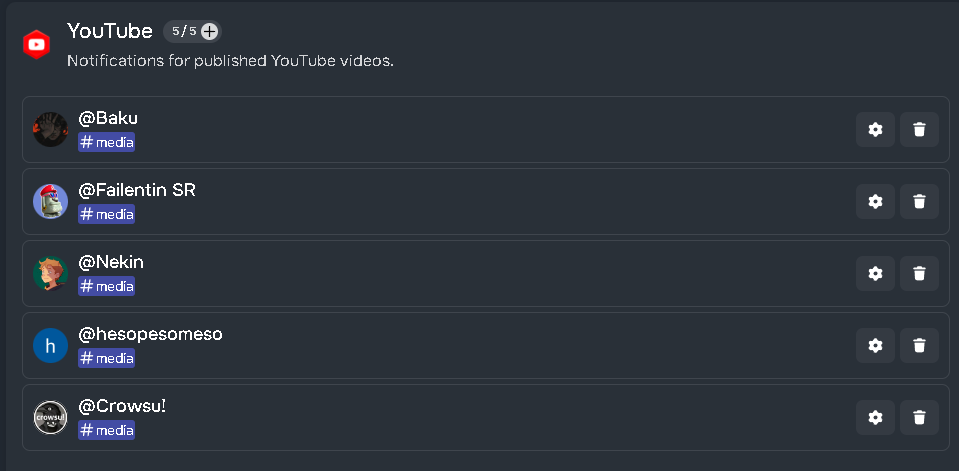This screenshot has width=959, height=471.
Task: Click the @Failentin SR channel avatar
Action: point(50,201)
